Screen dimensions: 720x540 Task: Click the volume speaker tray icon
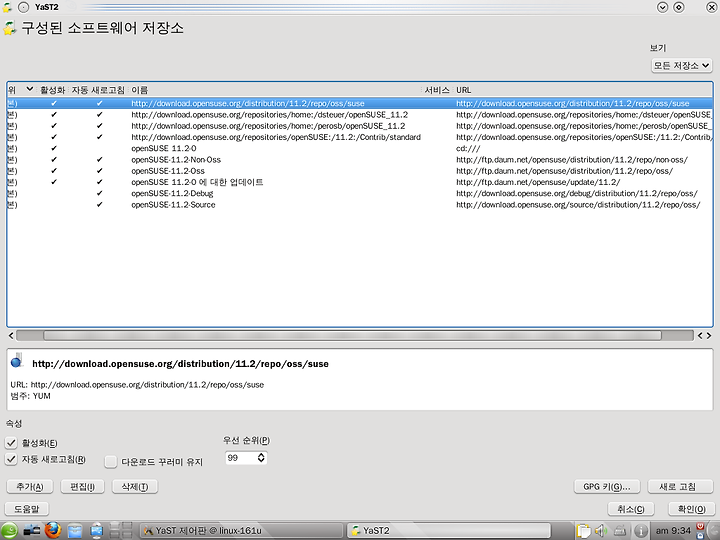601,530
